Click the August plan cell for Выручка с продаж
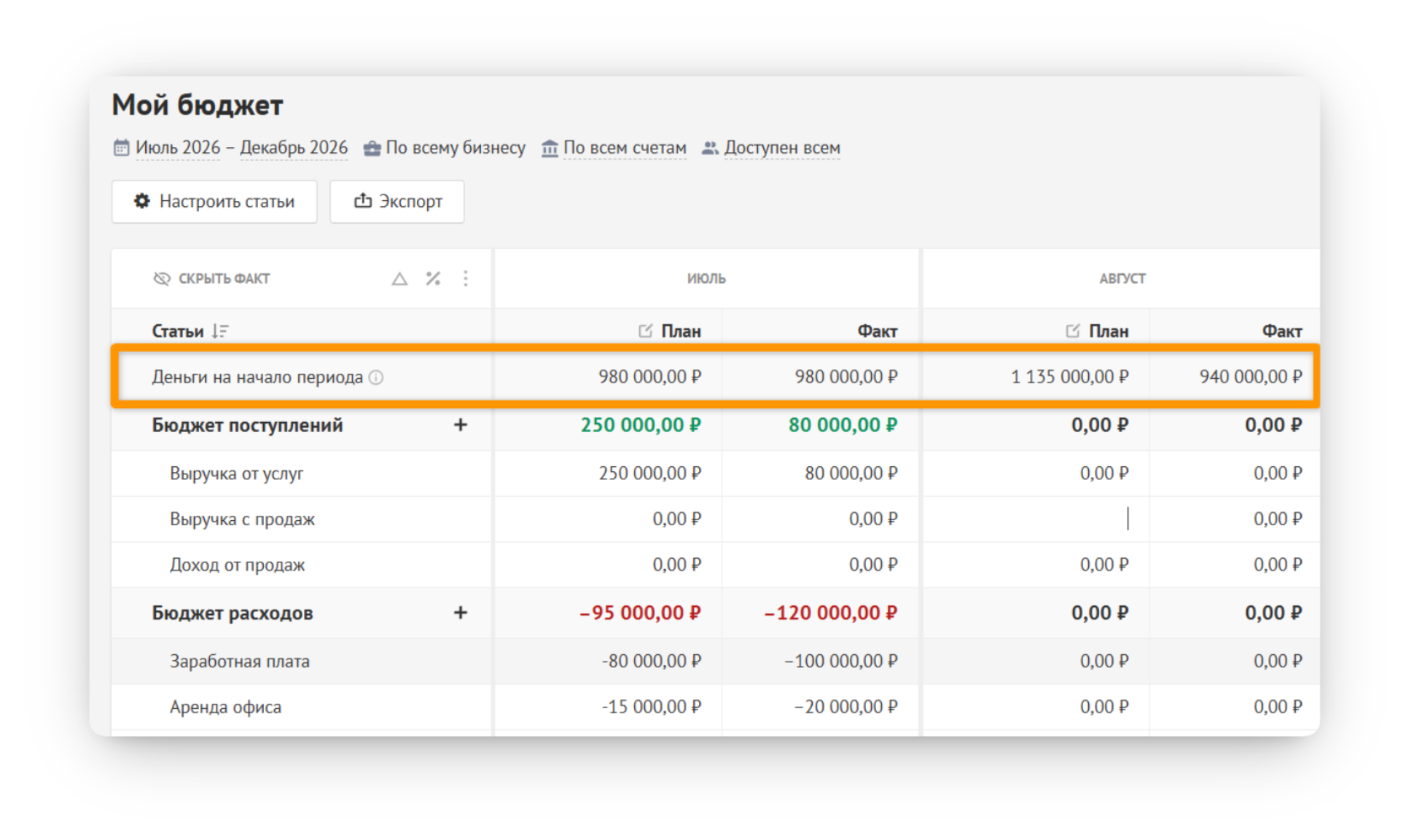Viewport: 1414px width, 840px height. [x=1036, y=519]
